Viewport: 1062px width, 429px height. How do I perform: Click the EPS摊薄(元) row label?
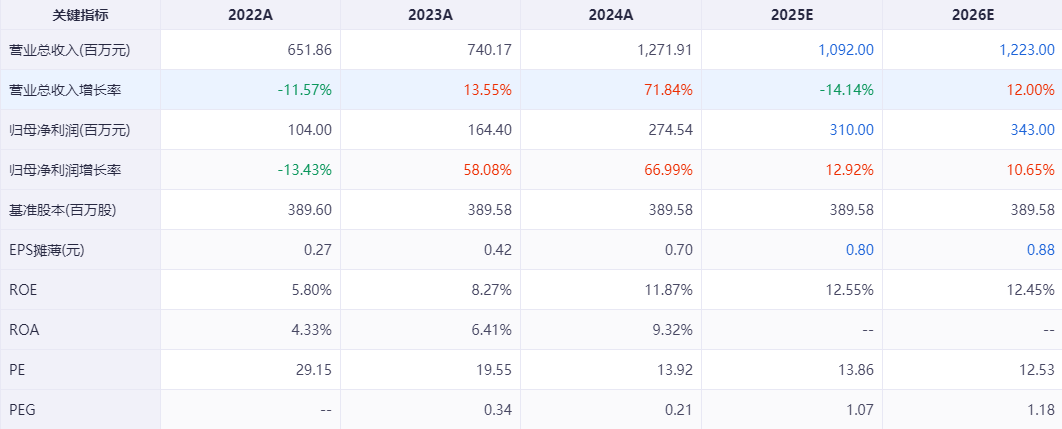[x=46, y=250]
